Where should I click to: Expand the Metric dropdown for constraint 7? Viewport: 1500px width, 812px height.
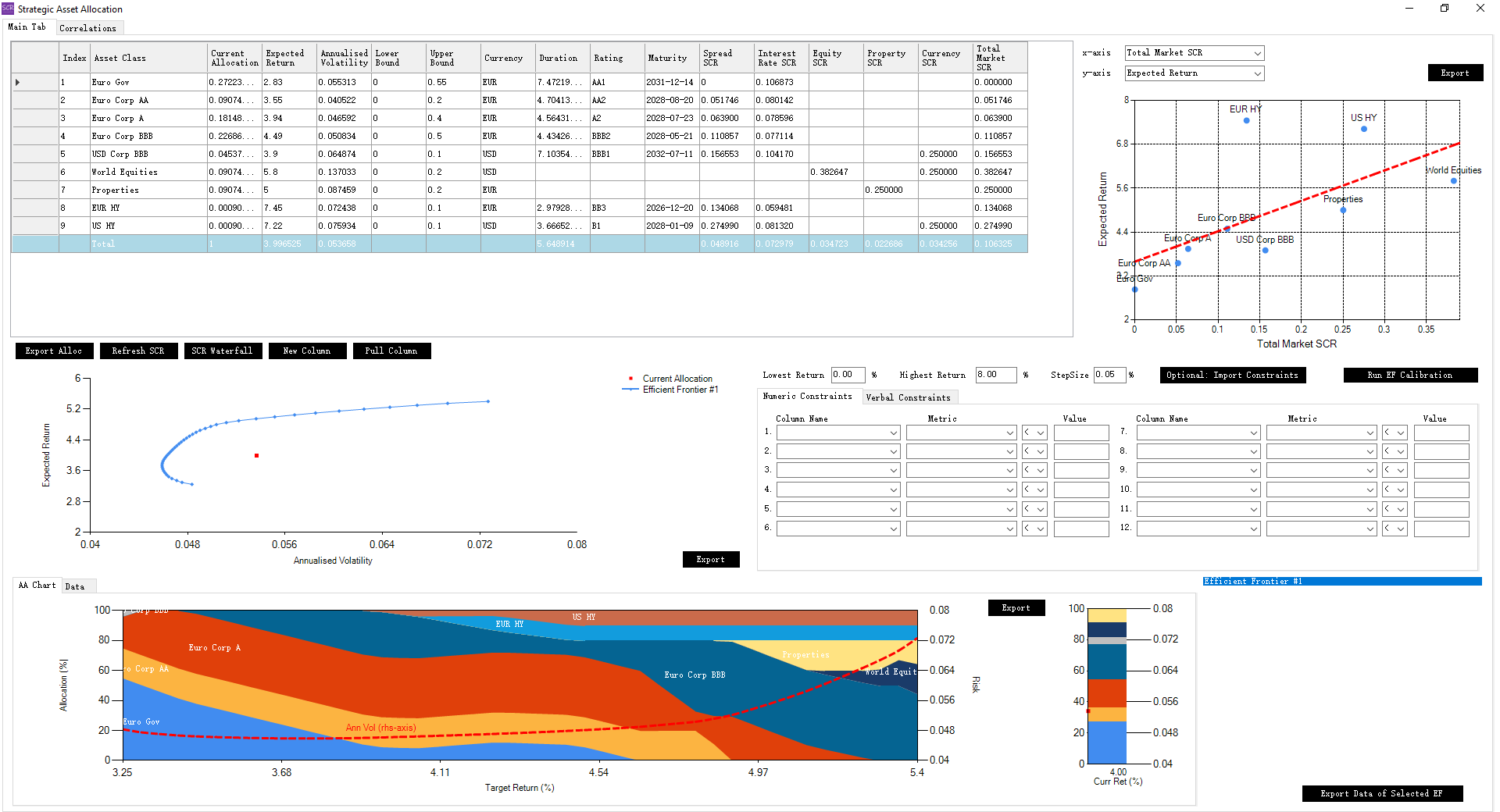(x=1370, y=433)
